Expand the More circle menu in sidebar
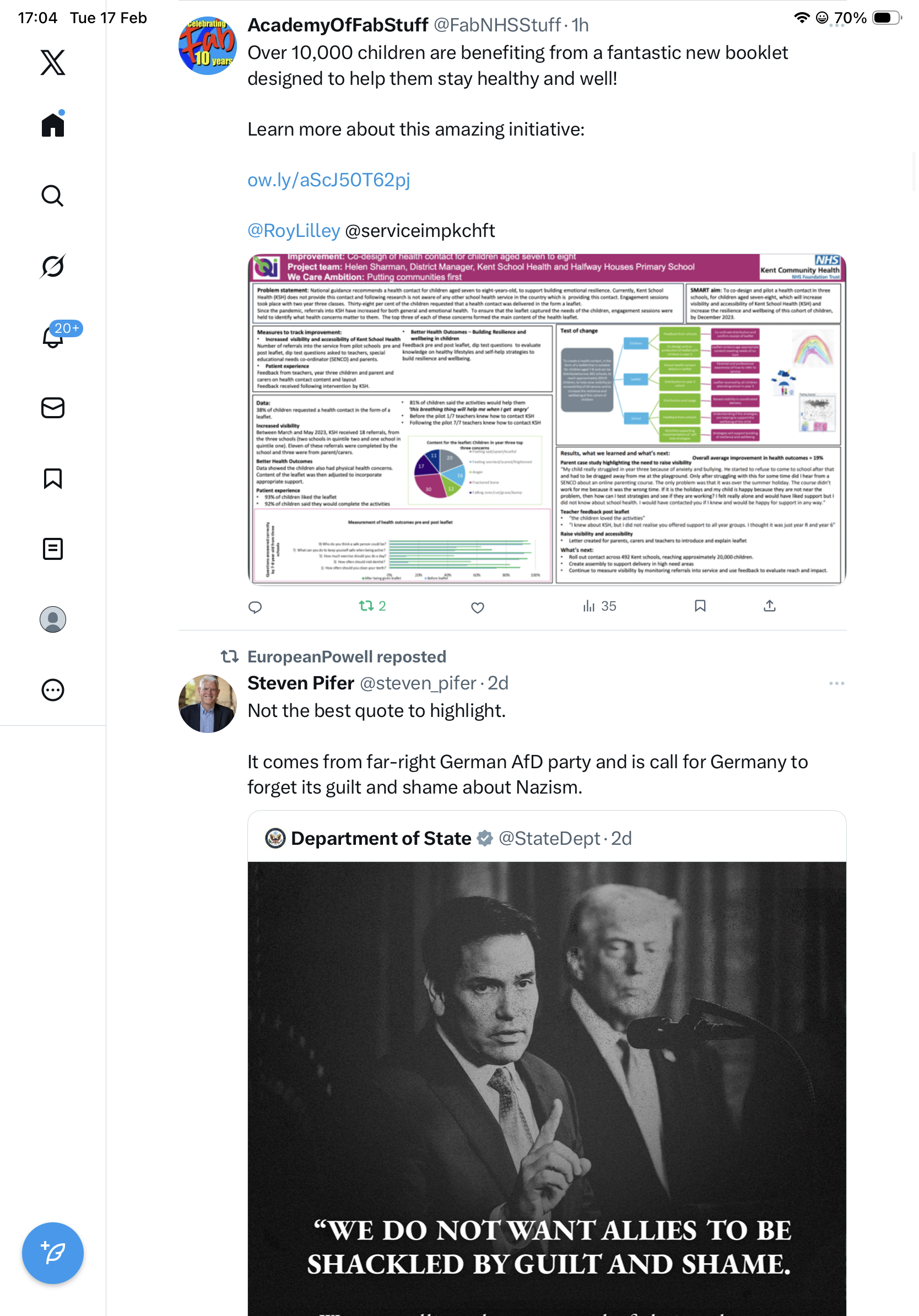 (53, 689)
